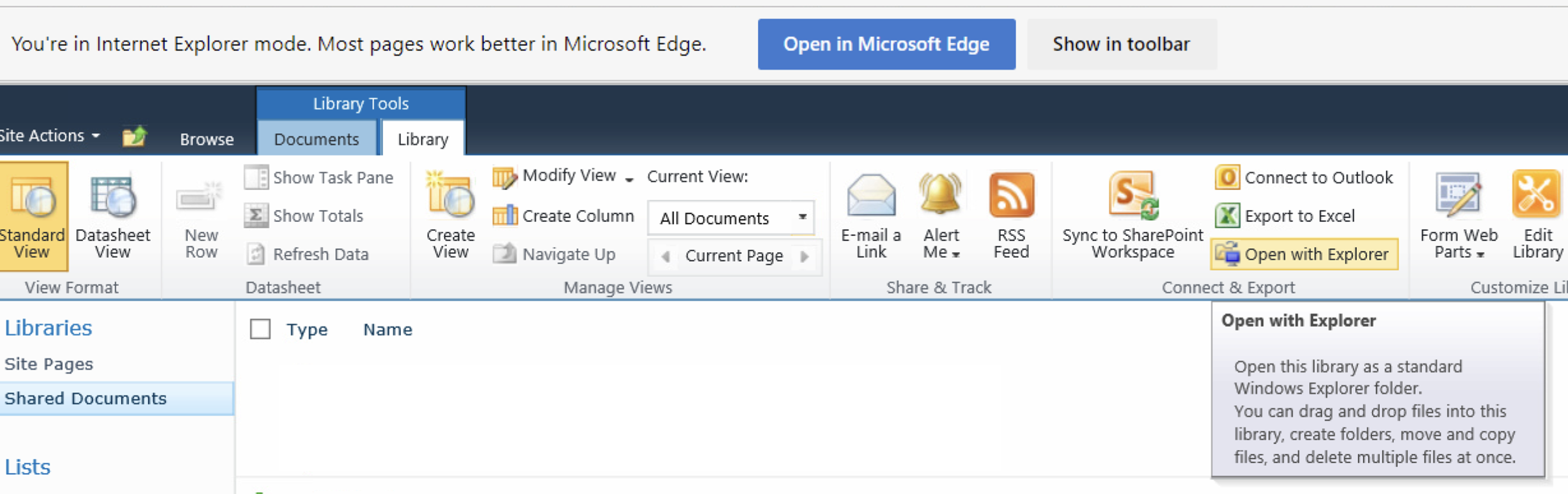This screenshot has height=494, width=1568.
Task: Click the Library Tools tab group header
Action: 361,103
